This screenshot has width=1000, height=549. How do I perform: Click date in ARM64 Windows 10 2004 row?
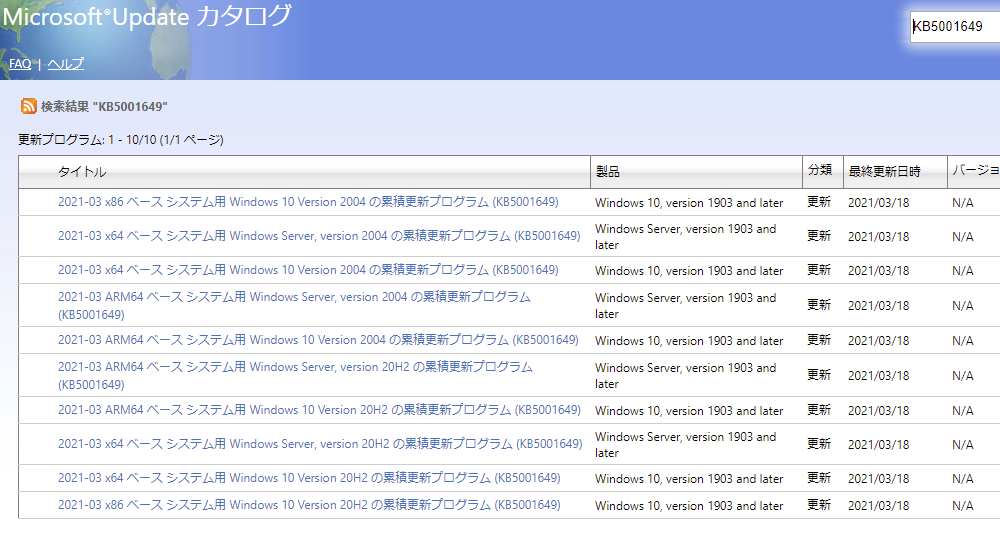(878, 341)
